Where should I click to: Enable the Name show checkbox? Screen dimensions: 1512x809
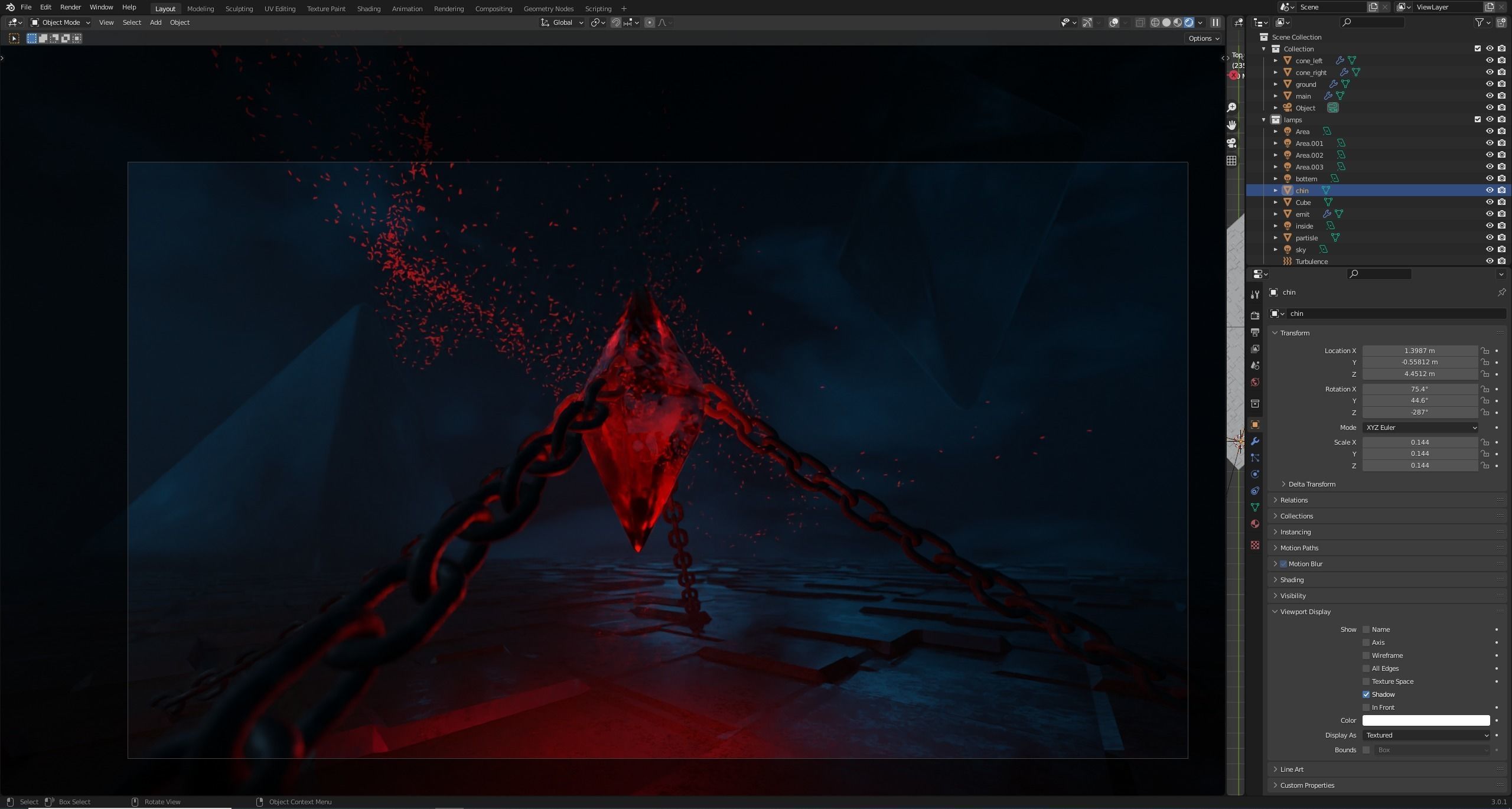[1366, 629]
